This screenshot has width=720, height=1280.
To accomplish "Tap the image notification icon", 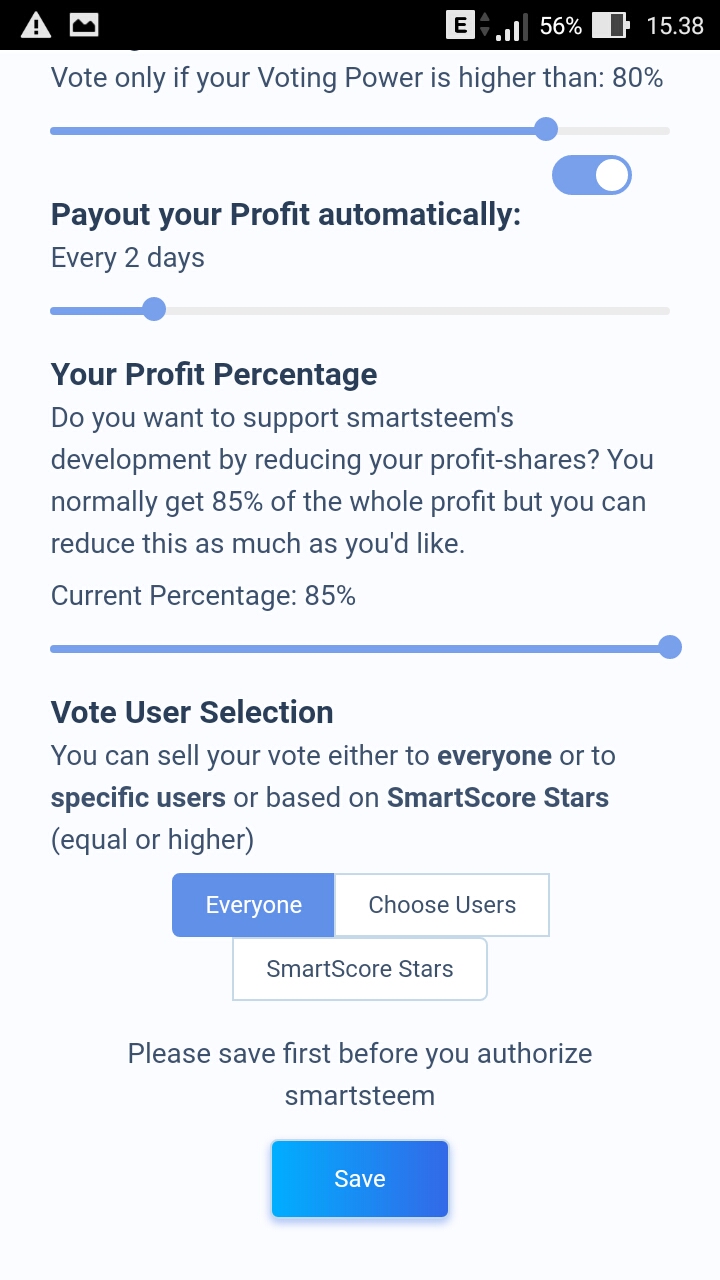I will point(84,25).
